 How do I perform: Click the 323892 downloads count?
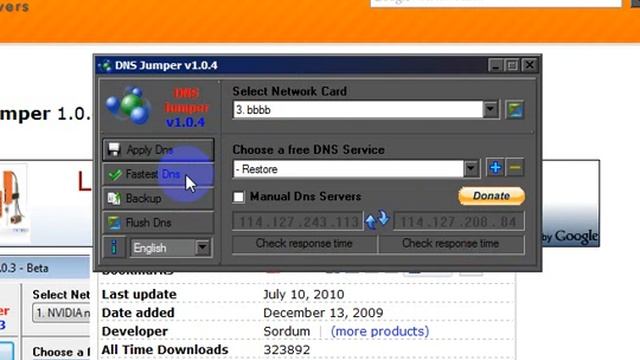pos(287,350)
